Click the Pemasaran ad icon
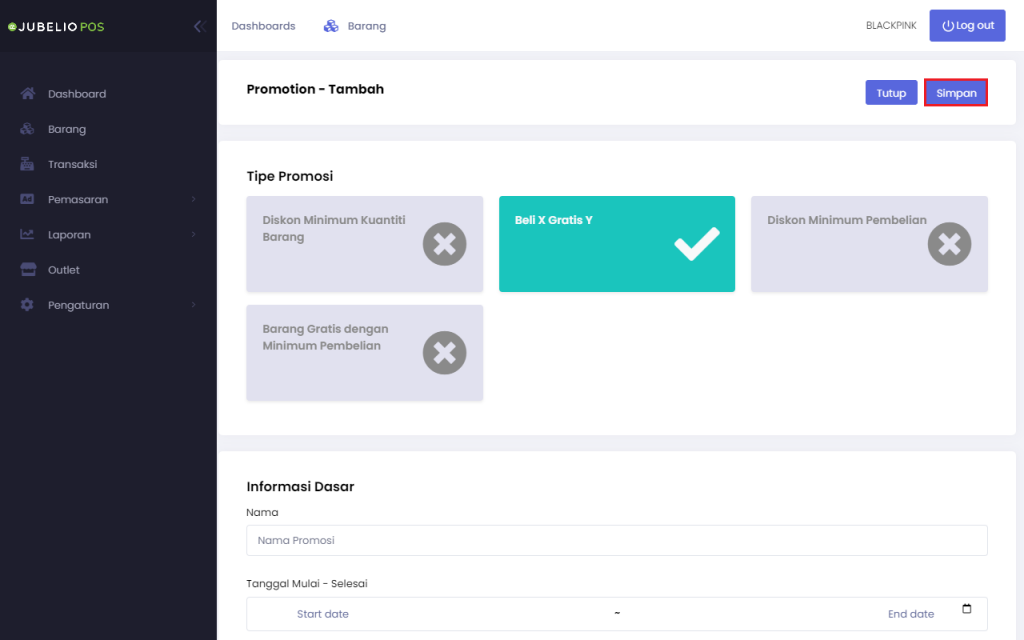The image size is (1024, 640). pyautogui.click(x=27, y=199)
